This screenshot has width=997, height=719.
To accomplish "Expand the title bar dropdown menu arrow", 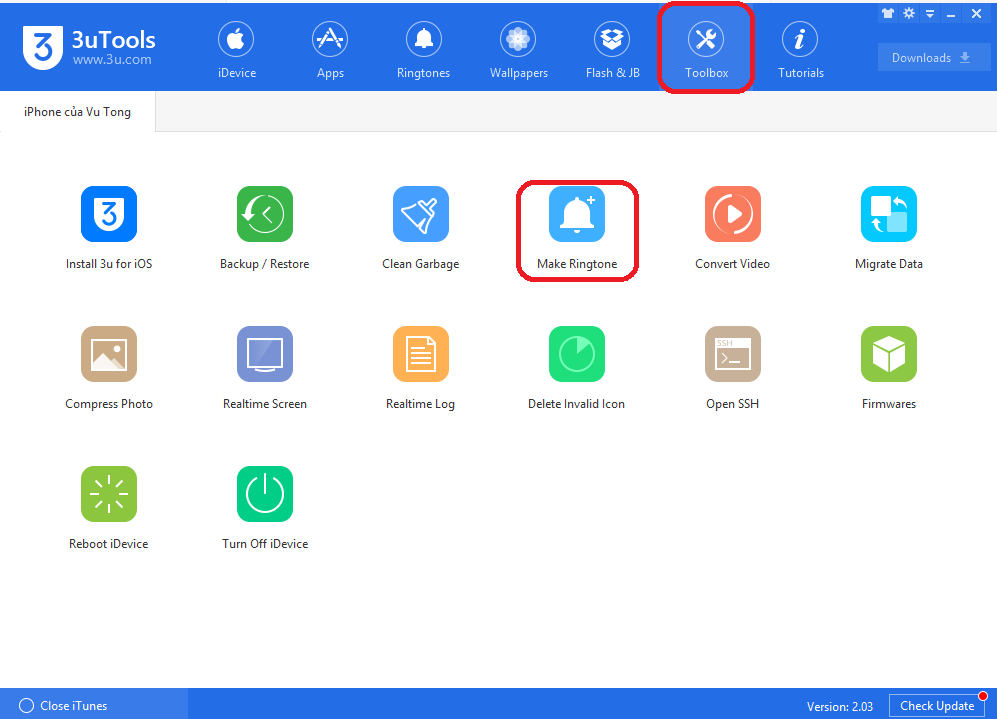I will (x=930, y=13).
